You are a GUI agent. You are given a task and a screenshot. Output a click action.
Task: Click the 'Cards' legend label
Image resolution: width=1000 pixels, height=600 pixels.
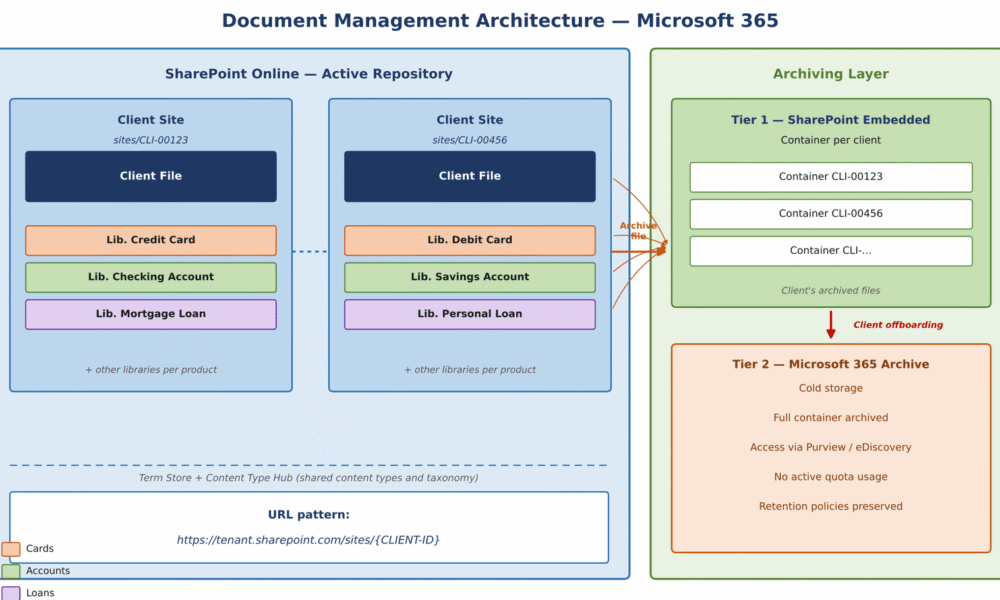point(40,549)
